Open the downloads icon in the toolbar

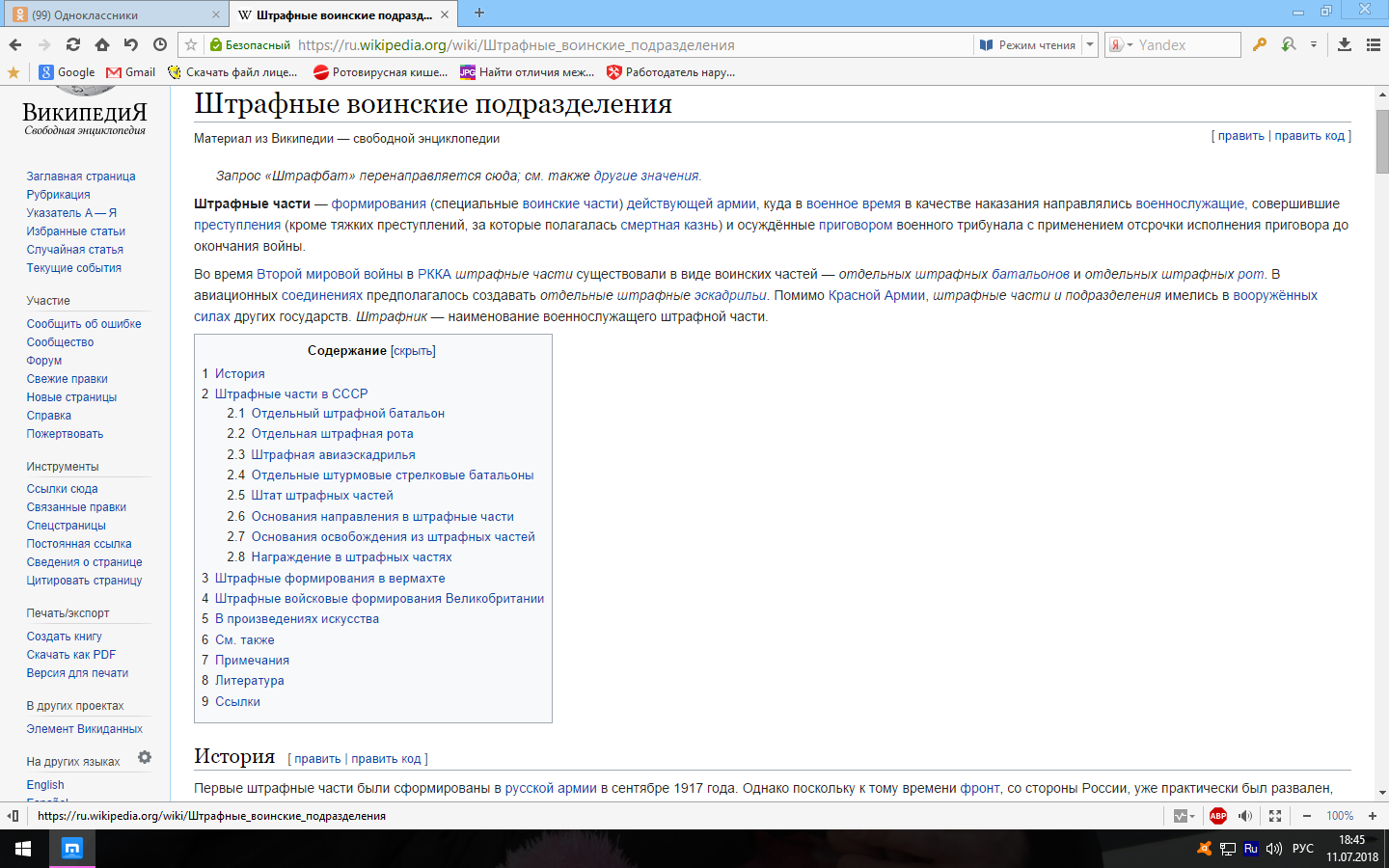(x=1345, y=44)
